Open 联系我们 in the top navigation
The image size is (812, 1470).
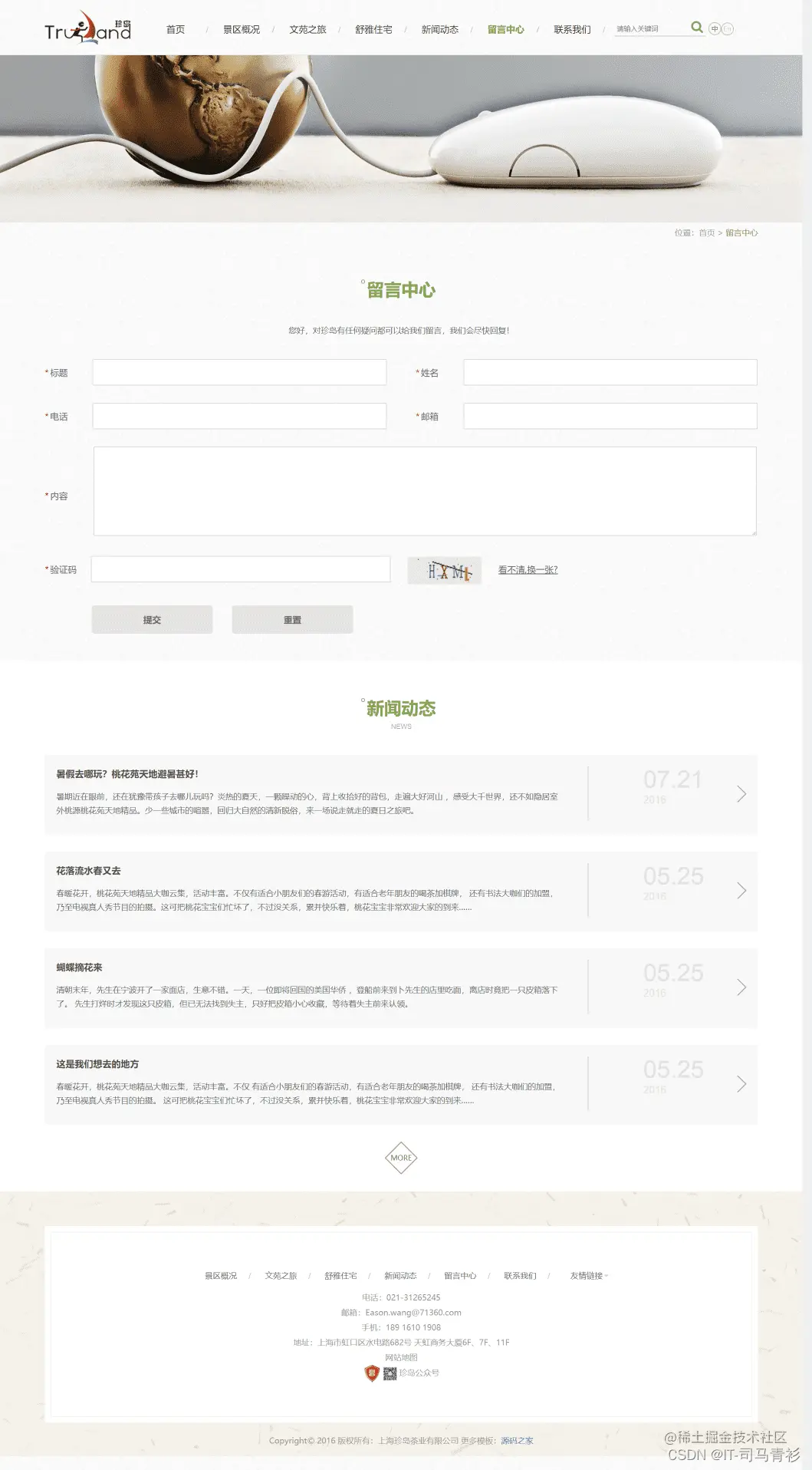pyautogui.click(x=572, y=29)
